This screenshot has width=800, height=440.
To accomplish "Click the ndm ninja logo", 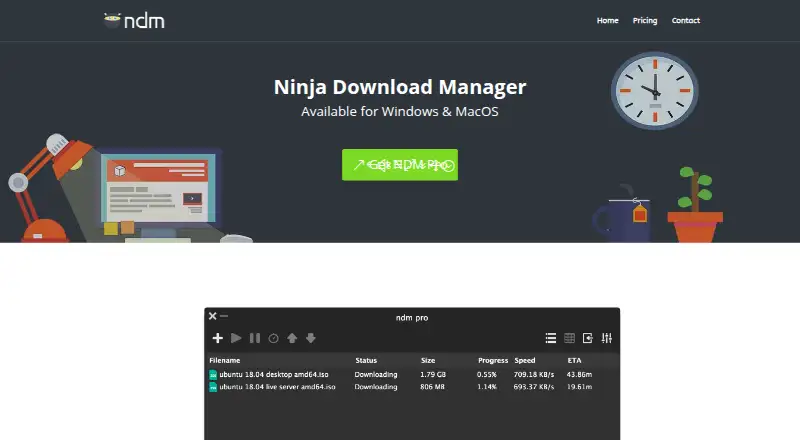I will pyautogui.click(x=134, y=21).
